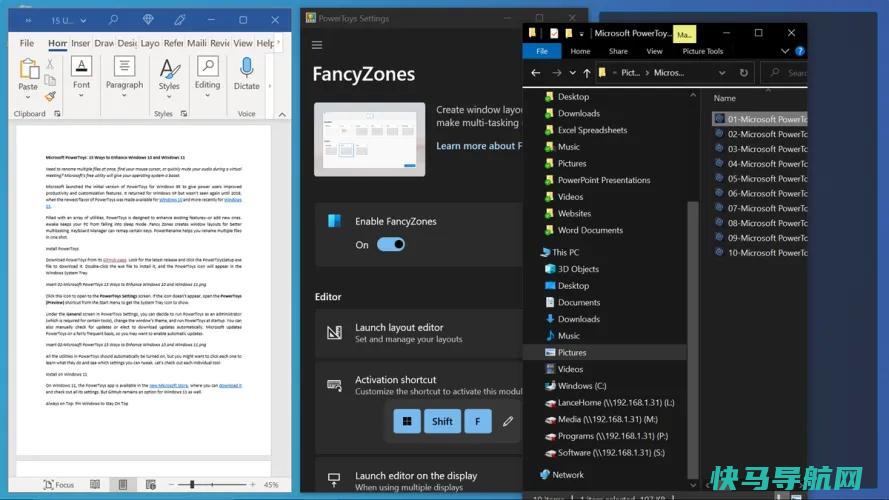Image resolution: width=889 pixels, height=500 pixels.
Task: Click the Shift key button in shortcut
Action: coord(442,421)
